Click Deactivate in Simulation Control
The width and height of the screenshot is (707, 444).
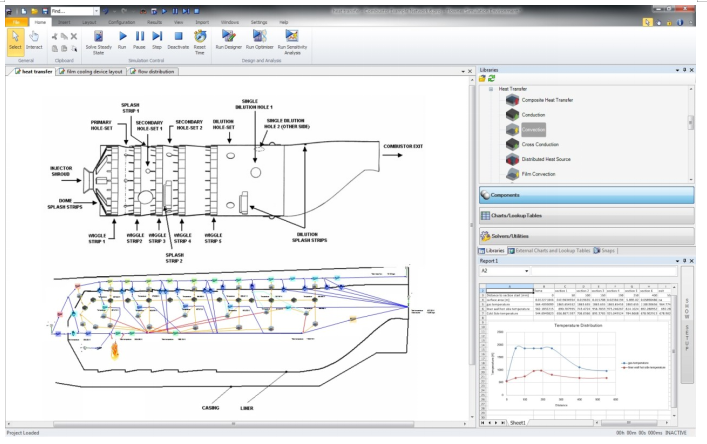[178, 40]
